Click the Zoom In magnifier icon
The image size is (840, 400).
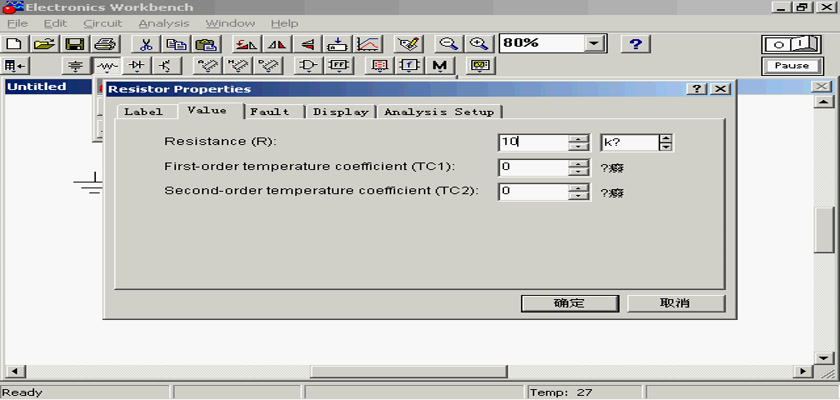pos(480,44)
